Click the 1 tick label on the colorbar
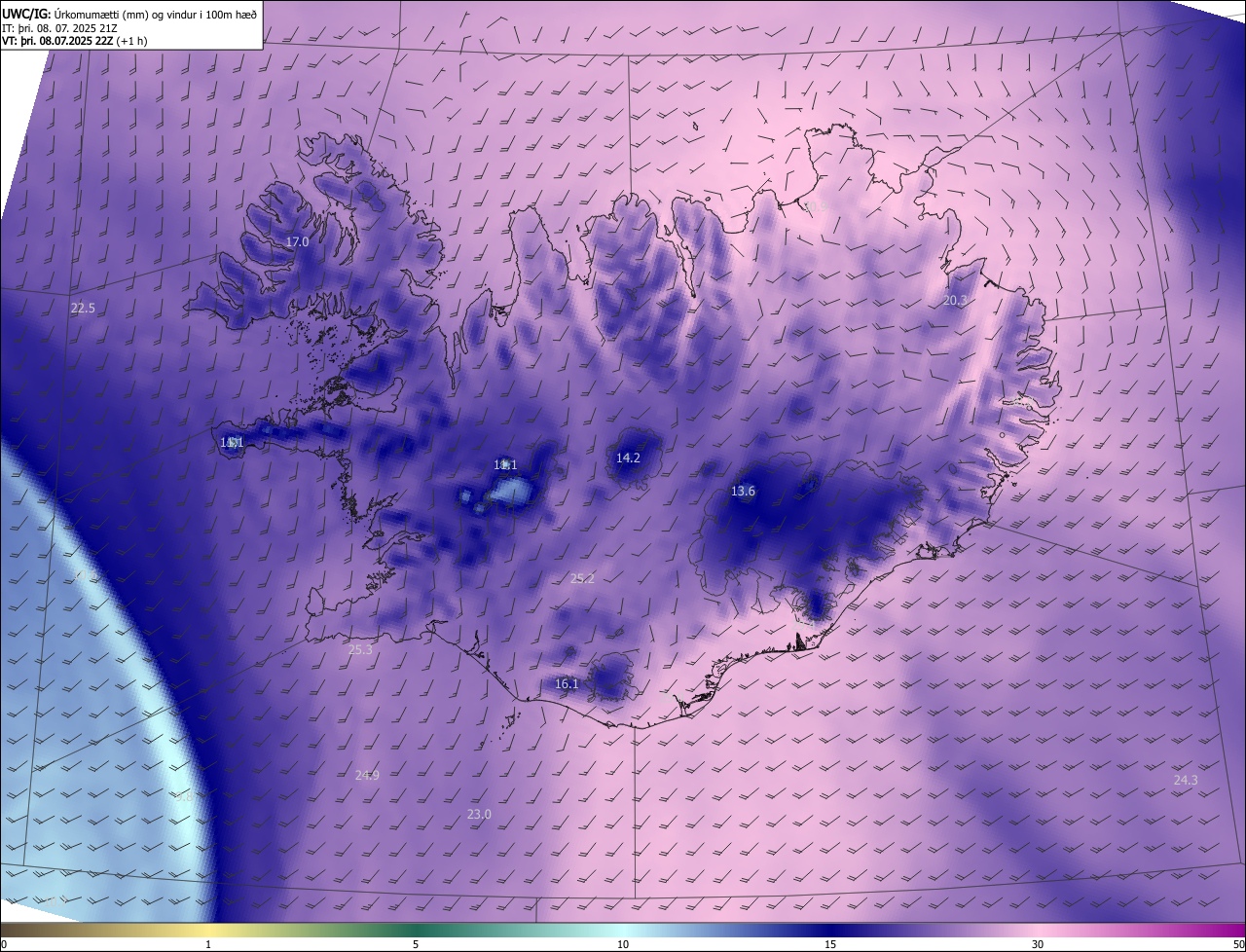The width and height of the screenshot is (1246, 952). click(208, 945)
